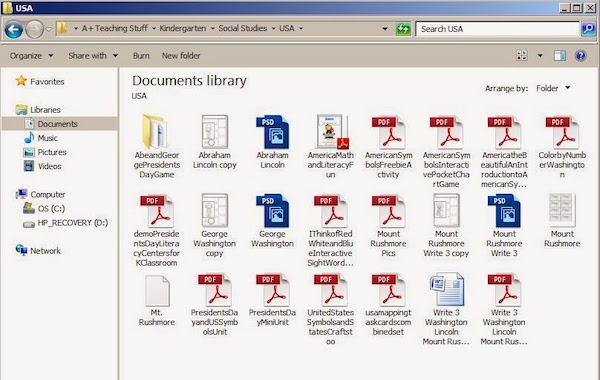This screenshot has height=380, width=600.
Task: Select George Washington copy file
Action: coord(215,225)
